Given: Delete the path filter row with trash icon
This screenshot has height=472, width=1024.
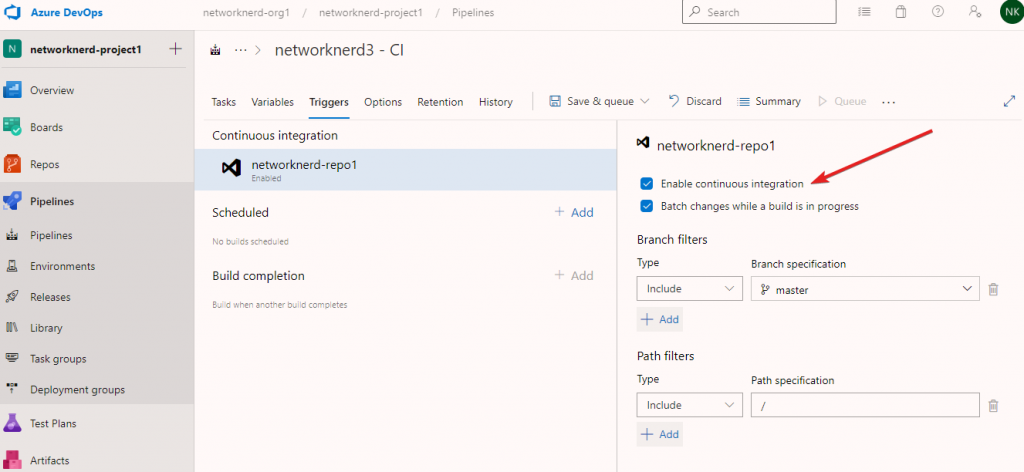Looking at the screenshot, I should coord(993,405).
